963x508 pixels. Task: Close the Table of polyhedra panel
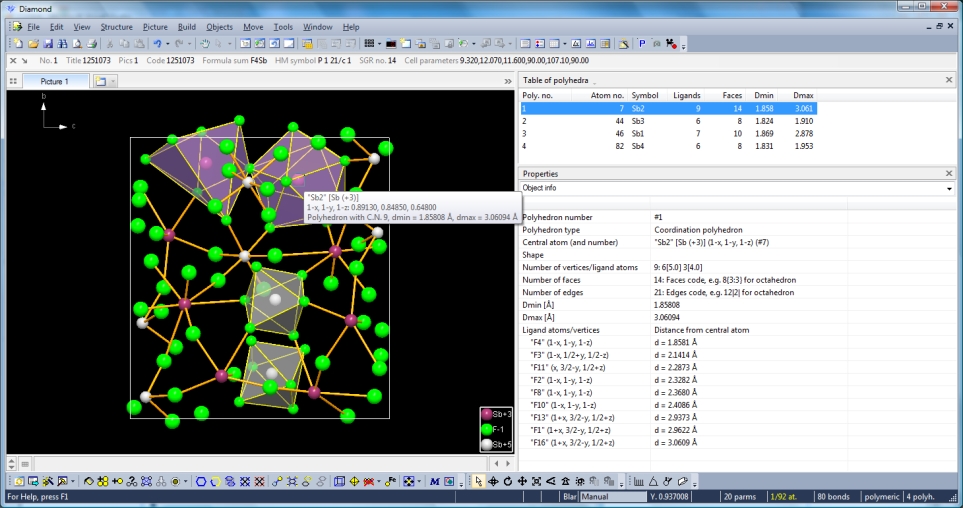(x=950, y=80)
